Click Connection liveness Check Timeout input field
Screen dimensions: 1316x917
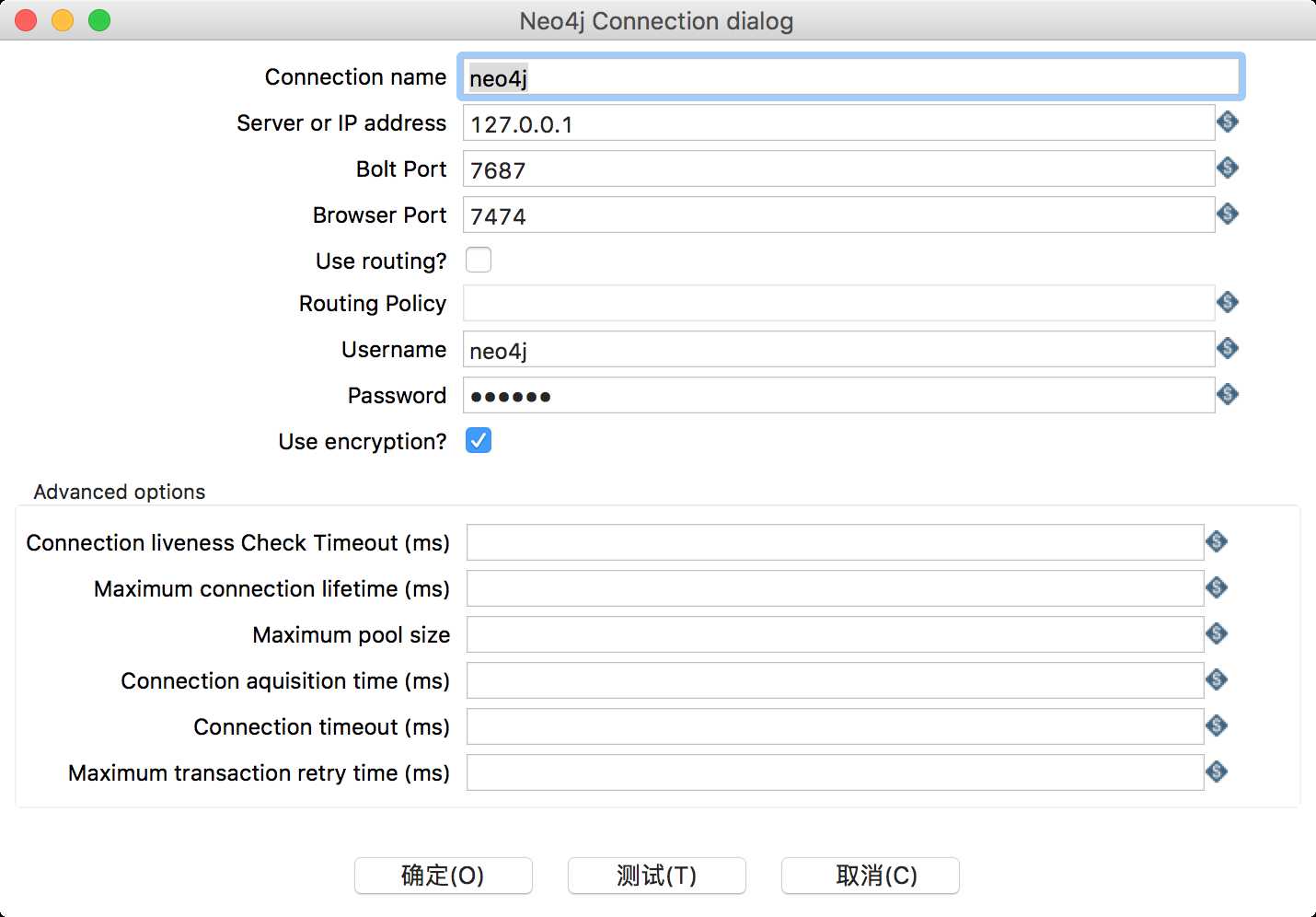click(835, 542)
